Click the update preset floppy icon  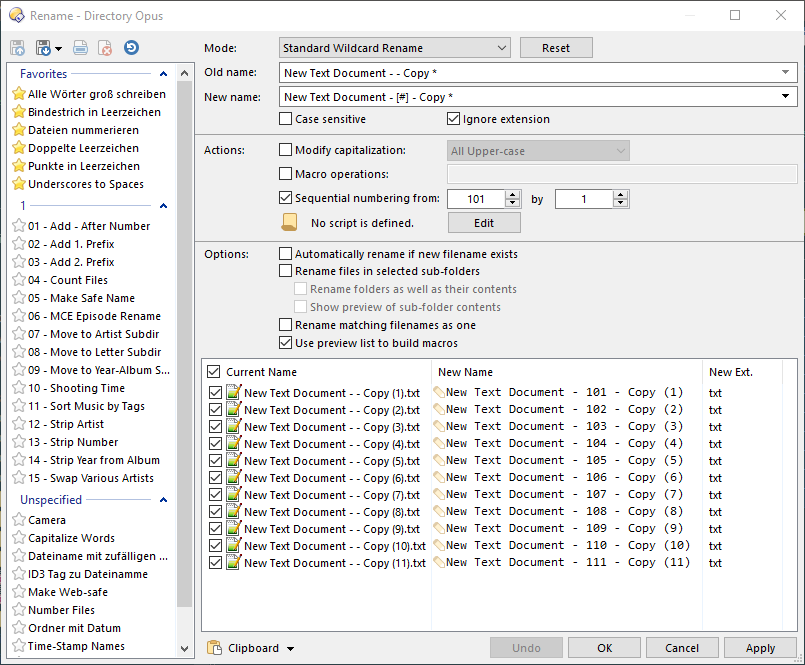pos(17,48)
